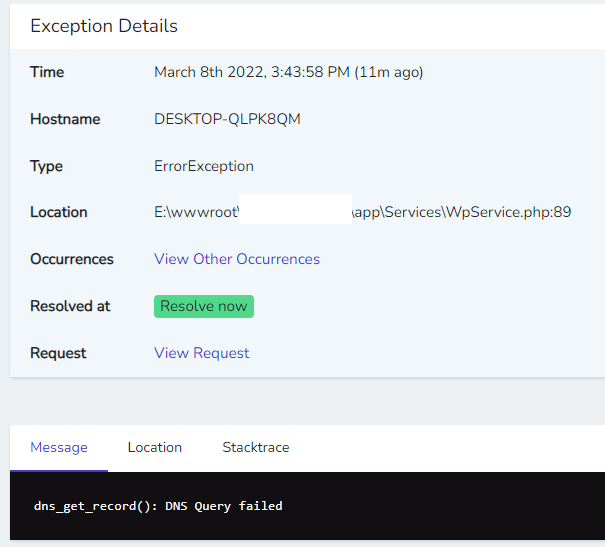Click the Resolve now button
Viewport: 605px width, 547px height.
(204, 306)
